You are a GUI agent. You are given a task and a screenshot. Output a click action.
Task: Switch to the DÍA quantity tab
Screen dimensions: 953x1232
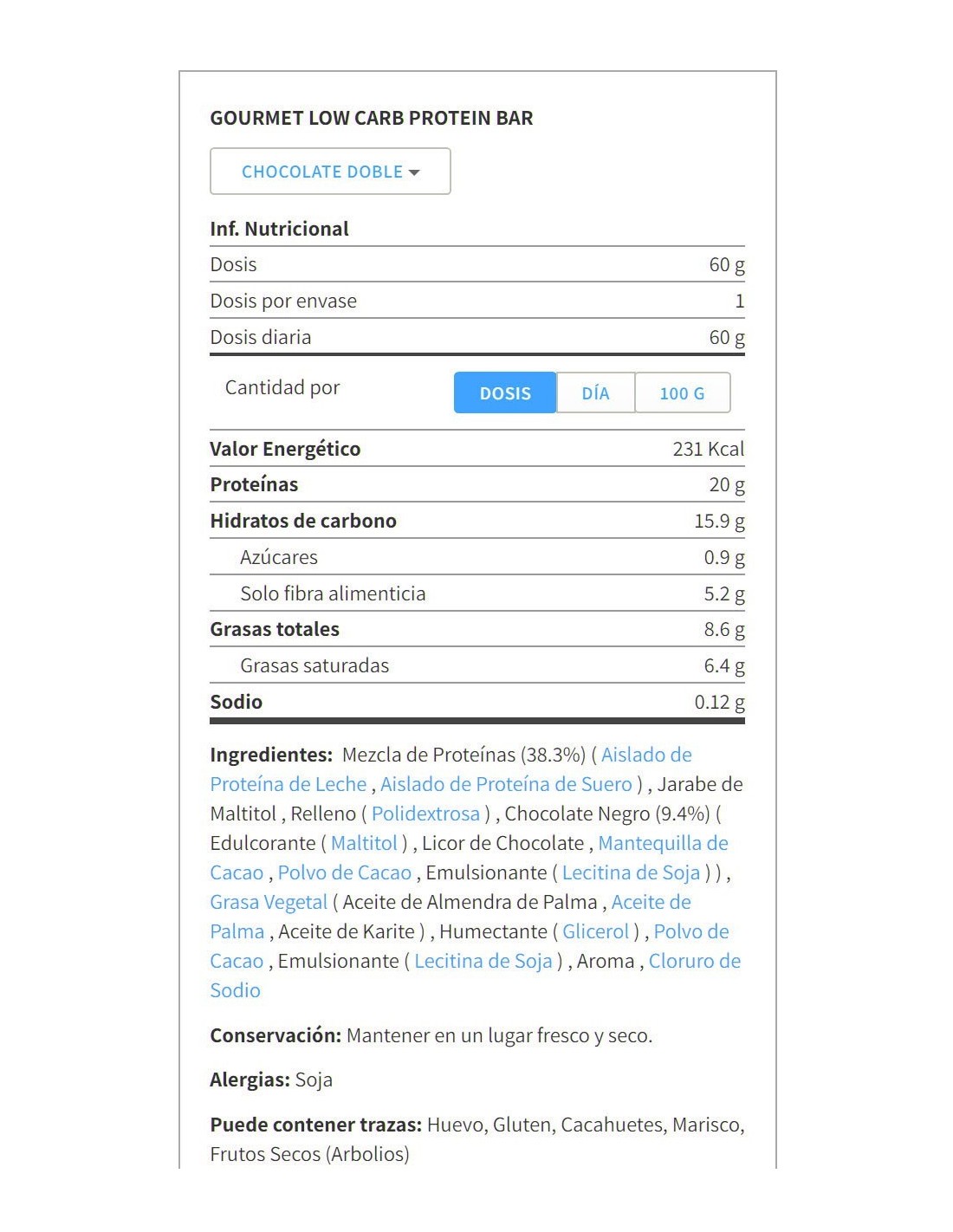click(595, 393)
